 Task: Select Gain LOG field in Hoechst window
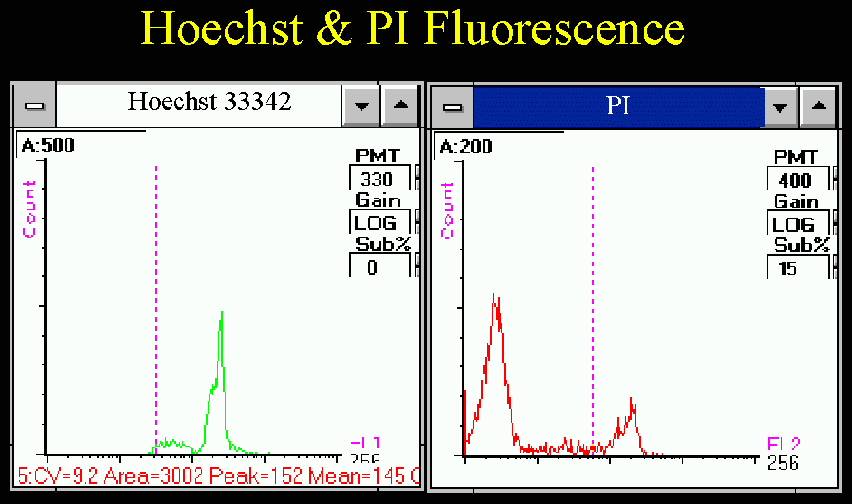coord(379,222)
